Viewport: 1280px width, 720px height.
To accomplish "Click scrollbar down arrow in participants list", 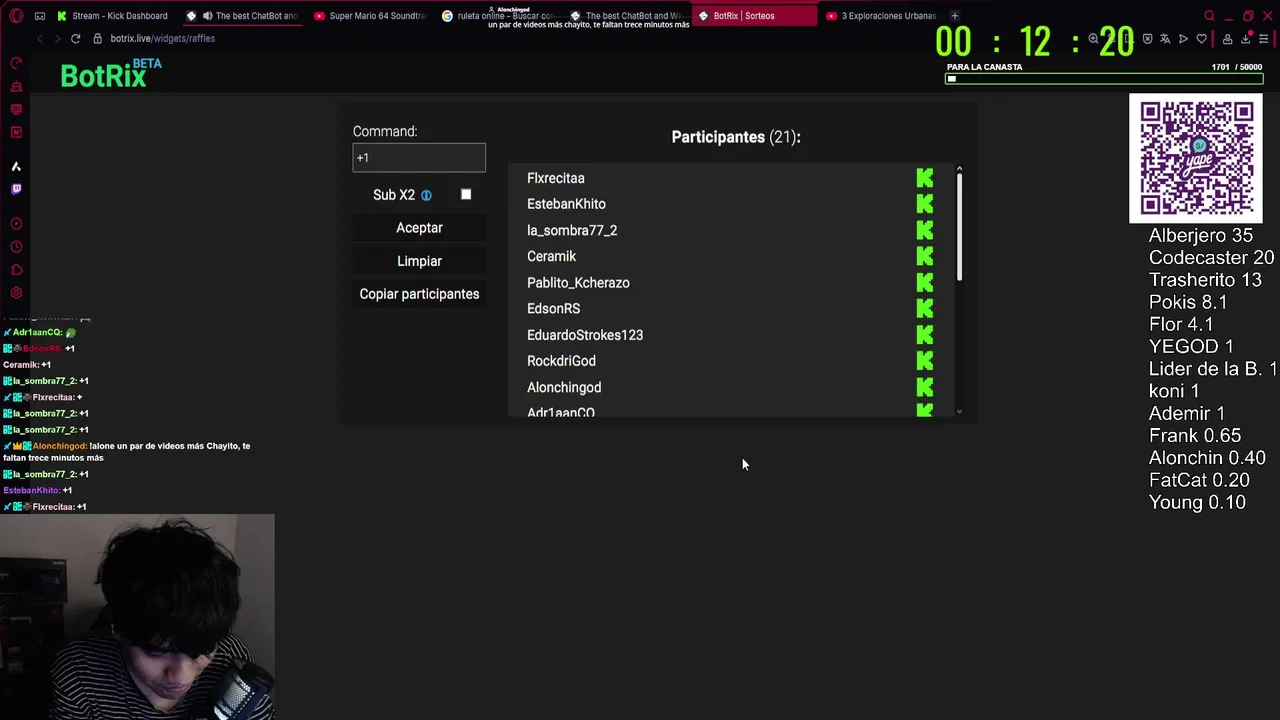I will coord(959,411).
